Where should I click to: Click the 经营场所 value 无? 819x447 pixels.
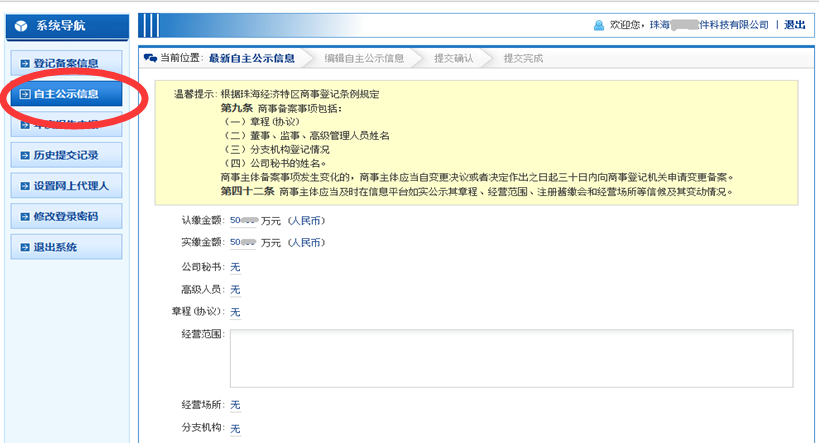click(x=235, y=405)
